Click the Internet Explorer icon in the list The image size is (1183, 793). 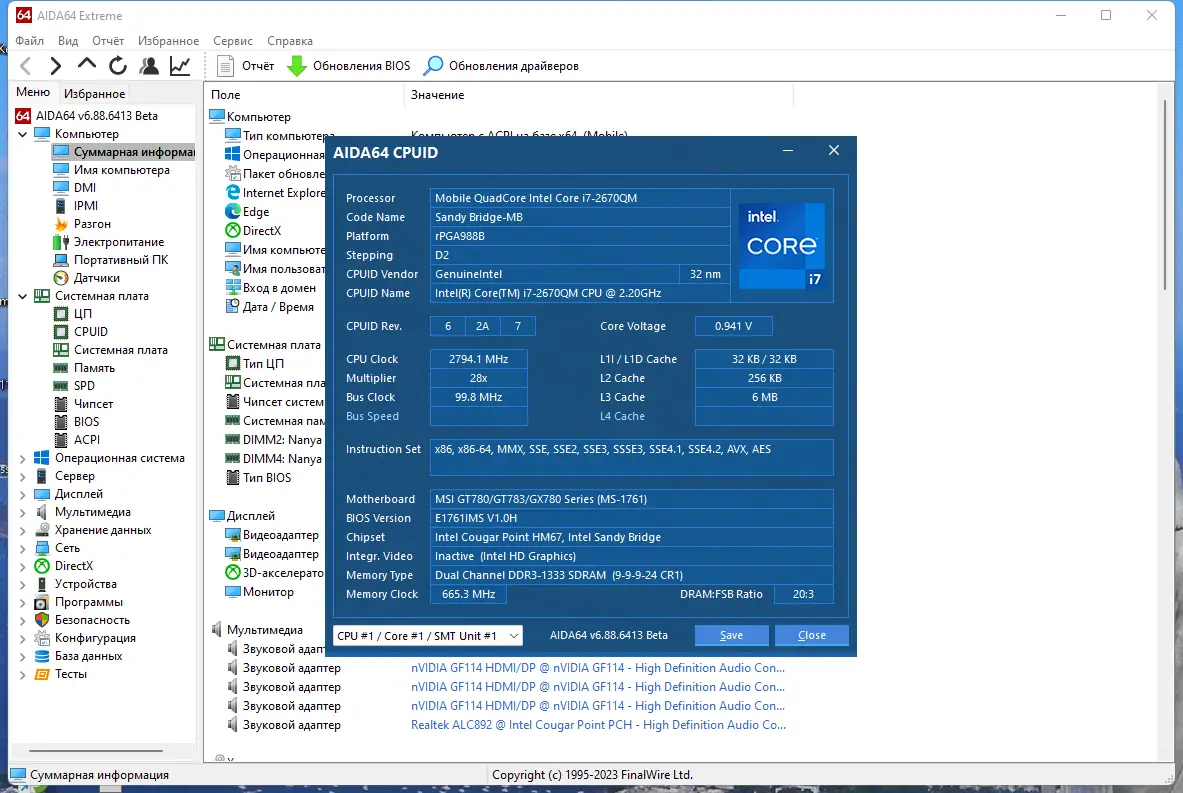(x=233, y=193)
